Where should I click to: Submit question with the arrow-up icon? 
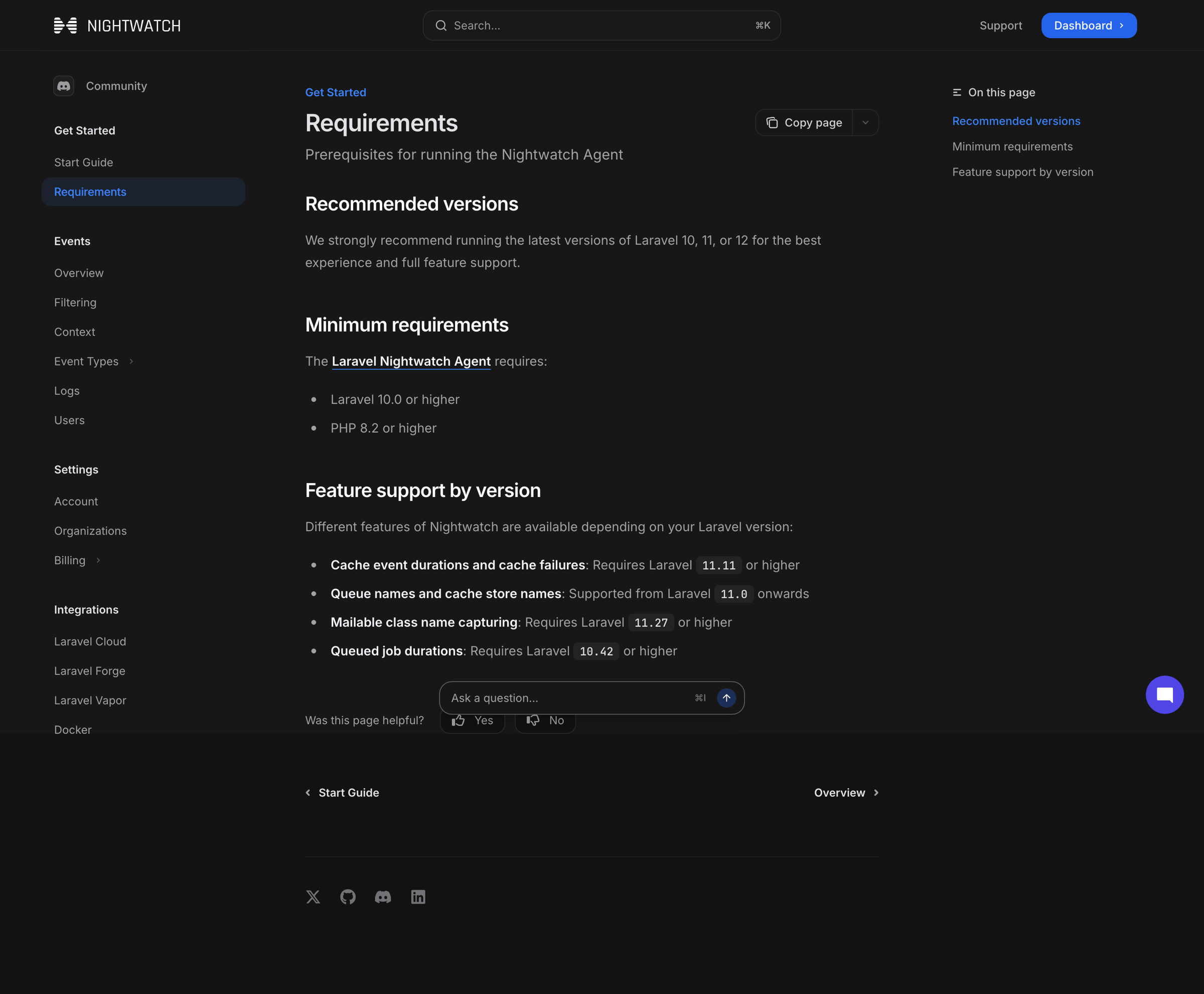pyautogui.click(x=726, y=698)
